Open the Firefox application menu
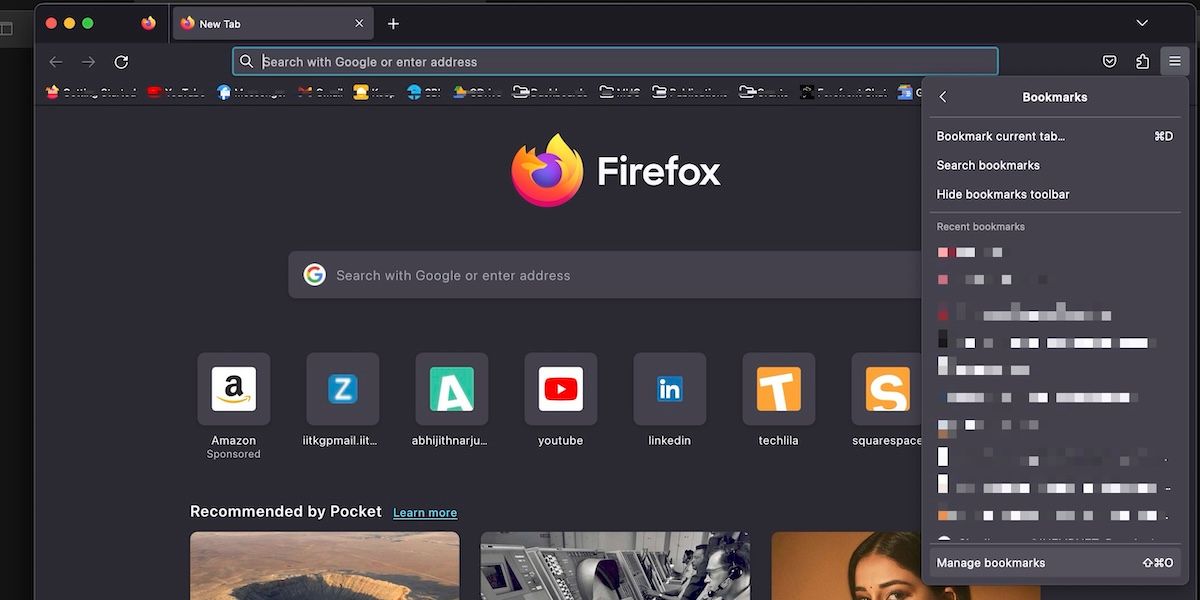Screen dimensions: 1200x600 (x=1175, y=61)
